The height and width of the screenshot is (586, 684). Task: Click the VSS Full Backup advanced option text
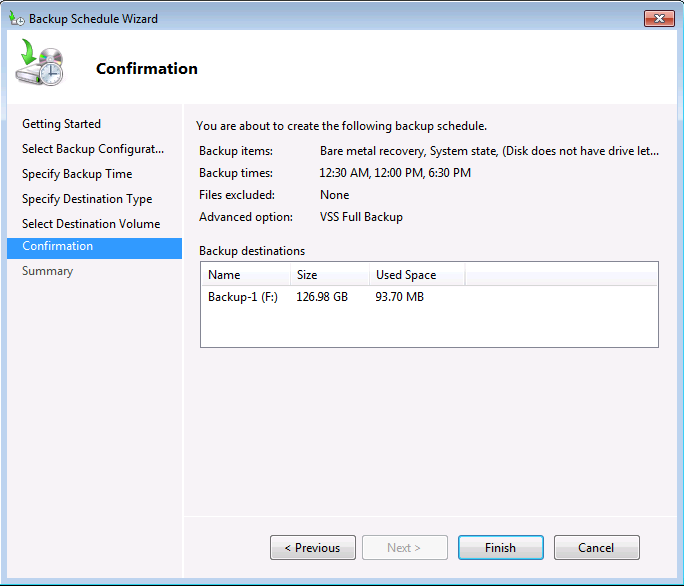pyautogui.click(x=361, y=217)
